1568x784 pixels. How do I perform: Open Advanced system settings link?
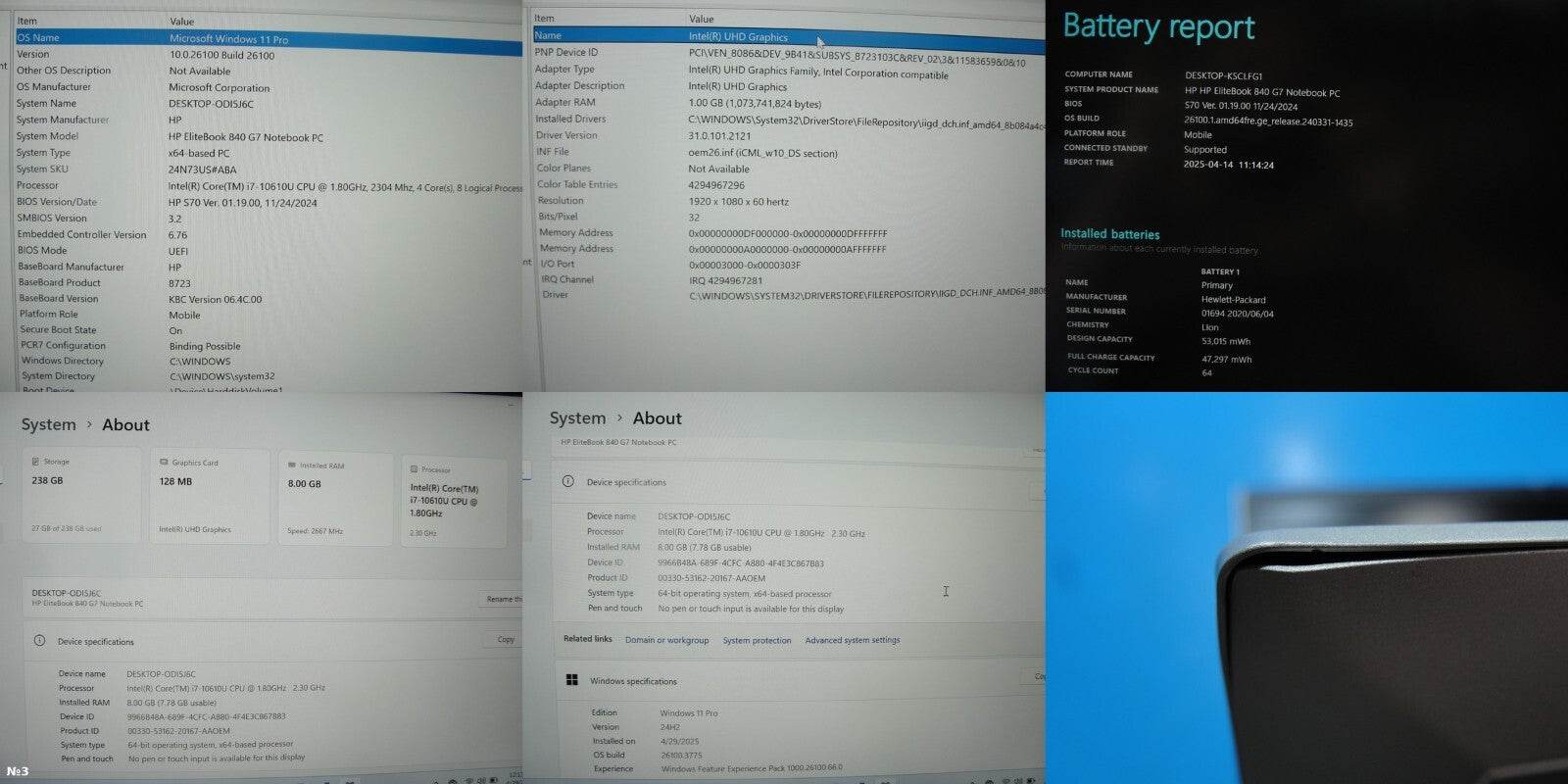[852, 640]
